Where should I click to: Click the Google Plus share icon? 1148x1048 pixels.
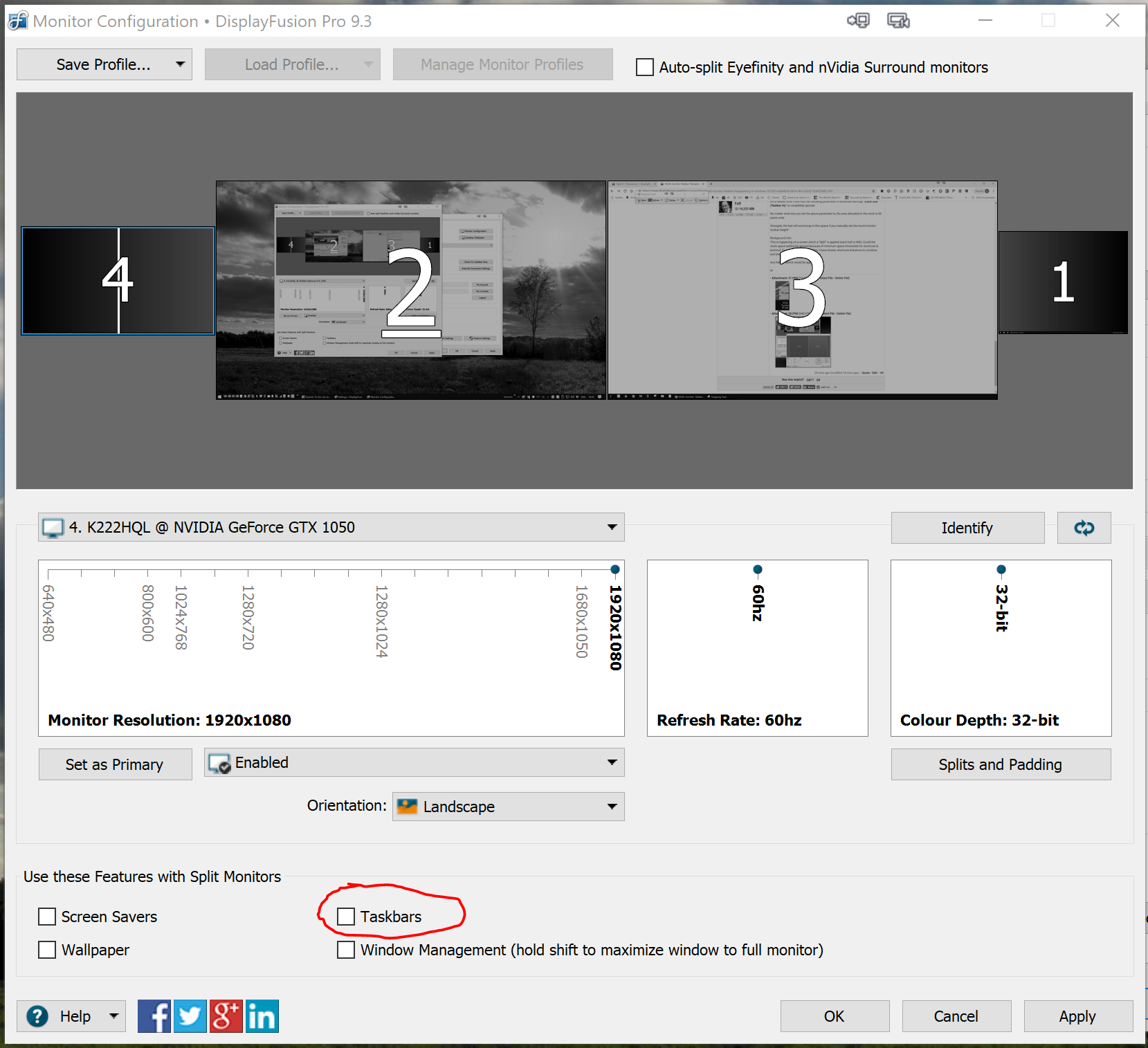pyautogui.click(x=226, y=1016)
